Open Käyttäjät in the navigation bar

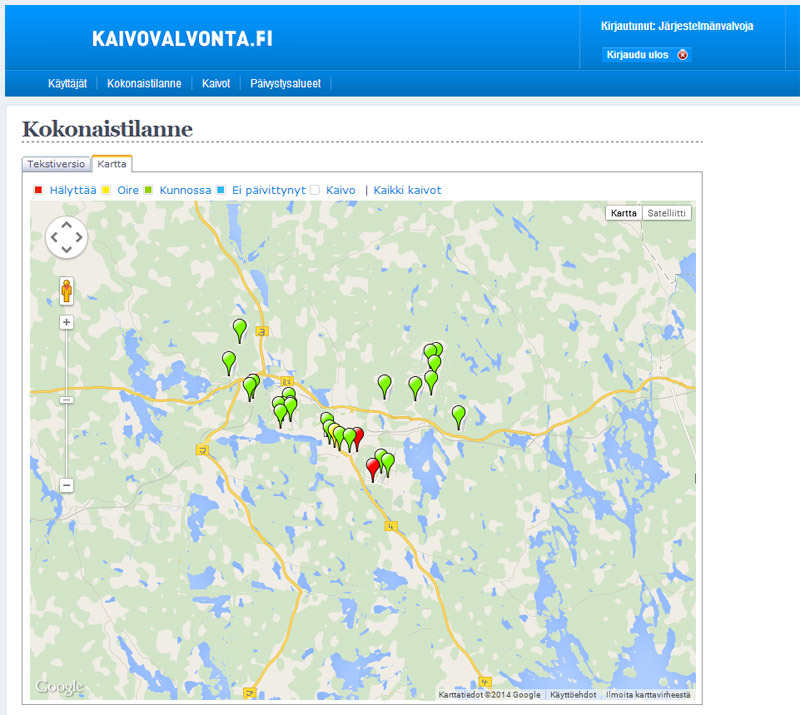coord(69,84)
